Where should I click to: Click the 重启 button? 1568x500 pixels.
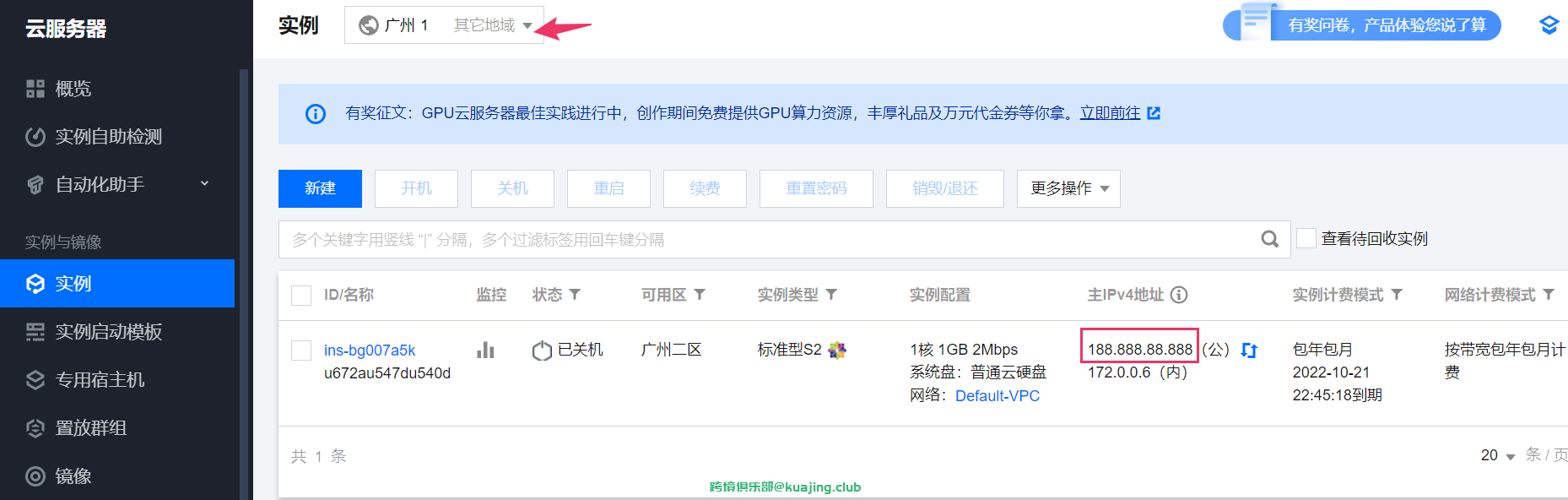tap(608, 188)
